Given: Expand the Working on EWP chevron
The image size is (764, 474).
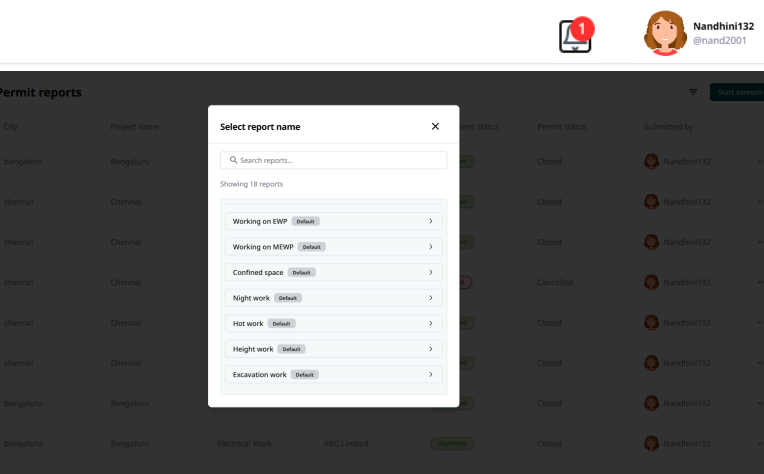Looking at the screenshot, I should [430, 221].
